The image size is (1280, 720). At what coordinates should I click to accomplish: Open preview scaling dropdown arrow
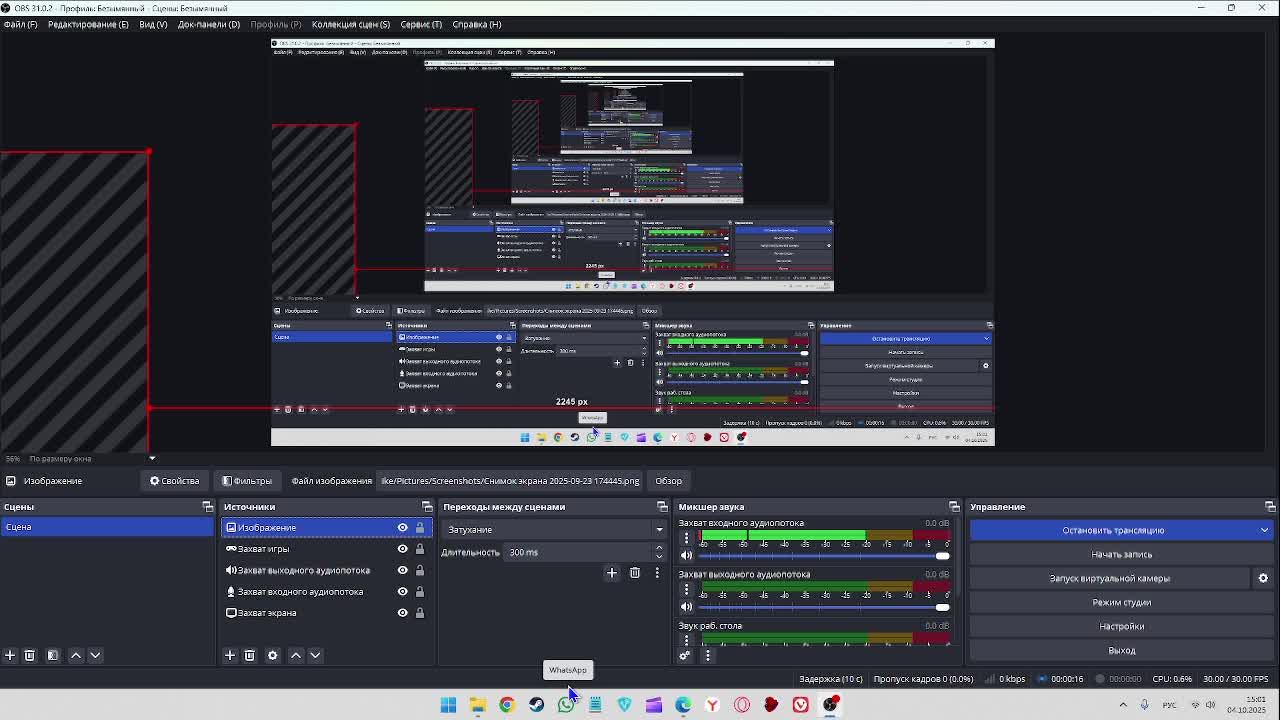tap(152, 459)
